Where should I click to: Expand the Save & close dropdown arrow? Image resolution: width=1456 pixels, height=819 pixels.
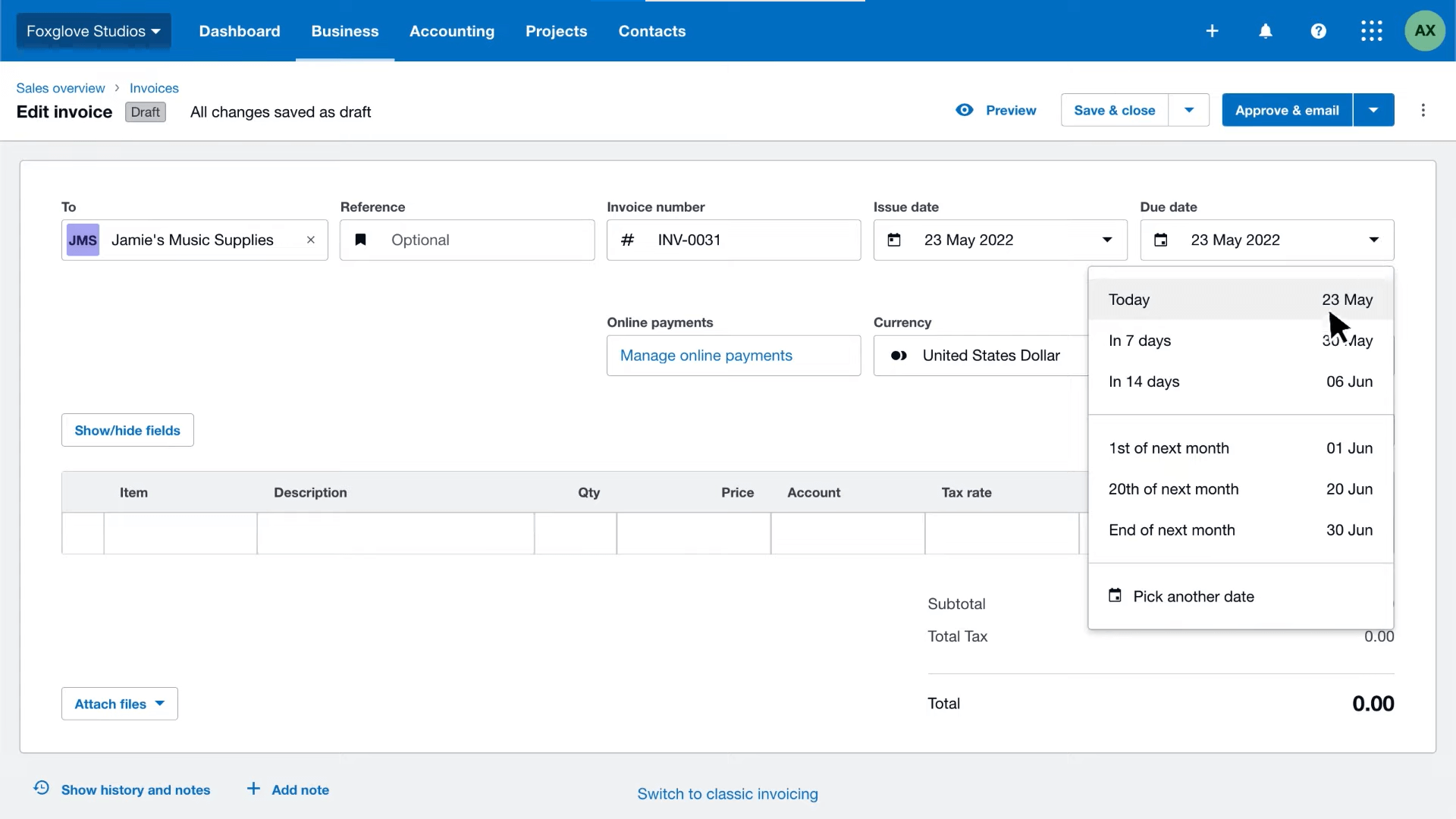coord(1189,111)
